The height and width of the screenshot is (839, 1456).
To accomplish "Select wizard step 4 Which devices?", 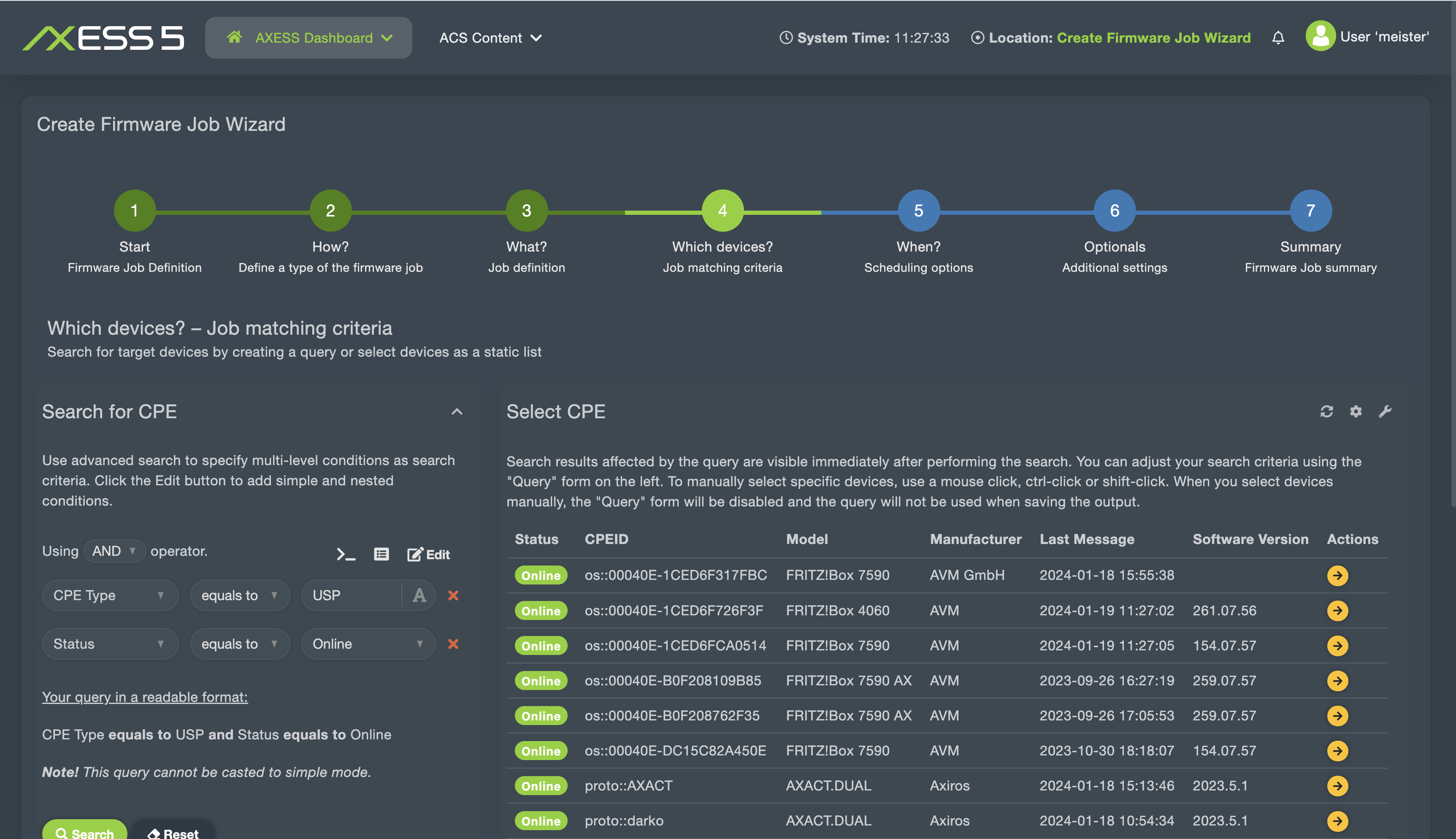I will (723, 210).
